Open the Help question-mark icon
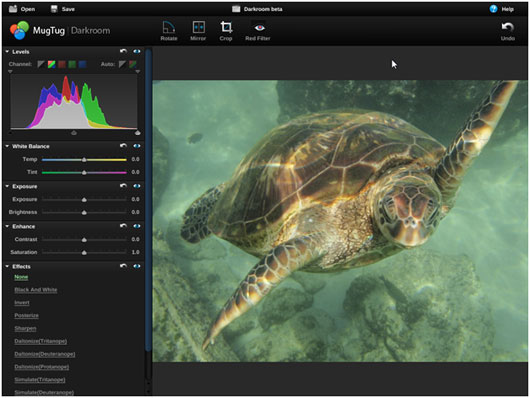This screenshot has width=530, height=398. tap(493, 9)
